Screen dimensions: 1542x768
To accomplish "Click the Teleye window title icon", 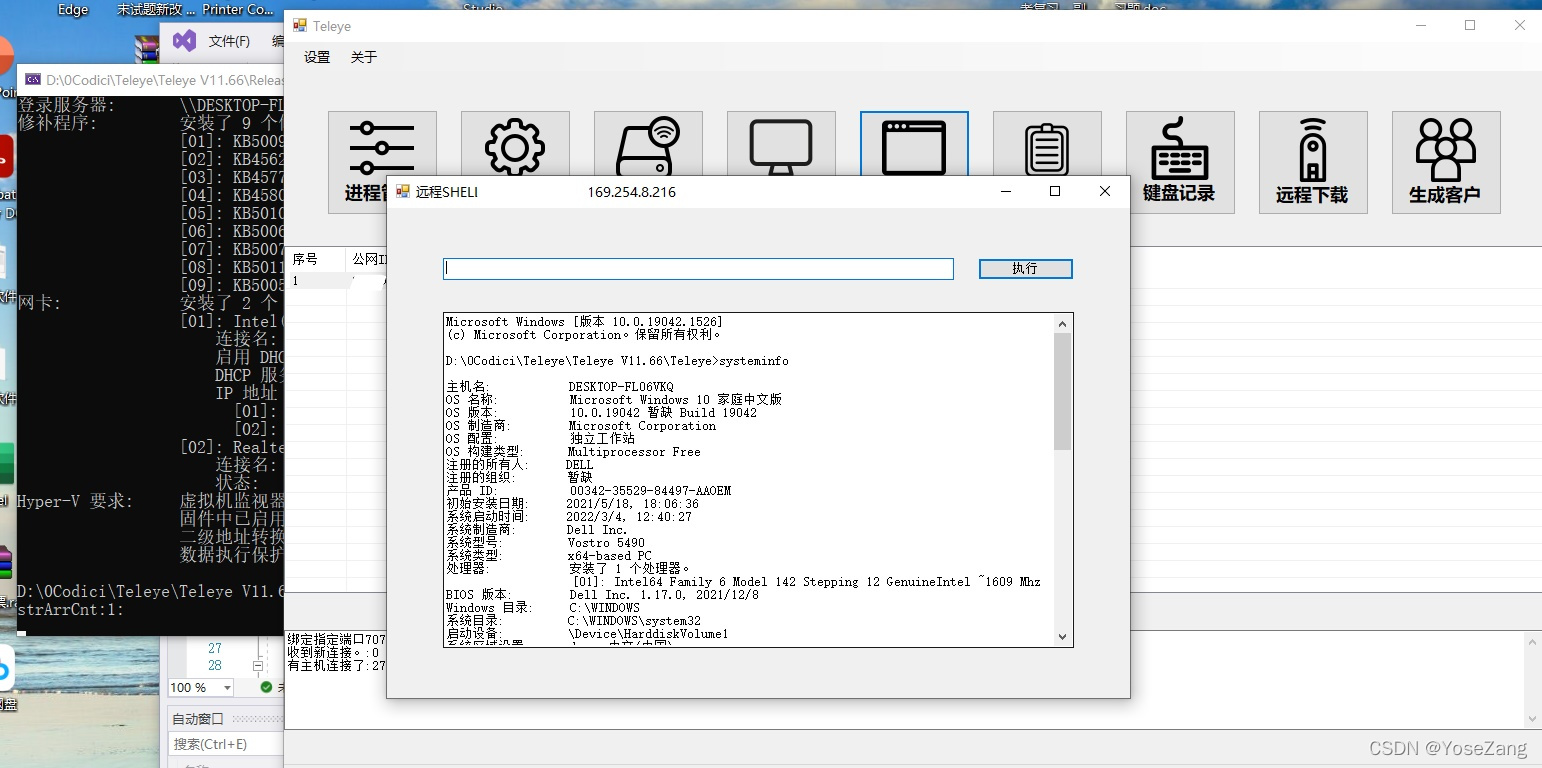I will pyautogui.click(x=300, y=26).
